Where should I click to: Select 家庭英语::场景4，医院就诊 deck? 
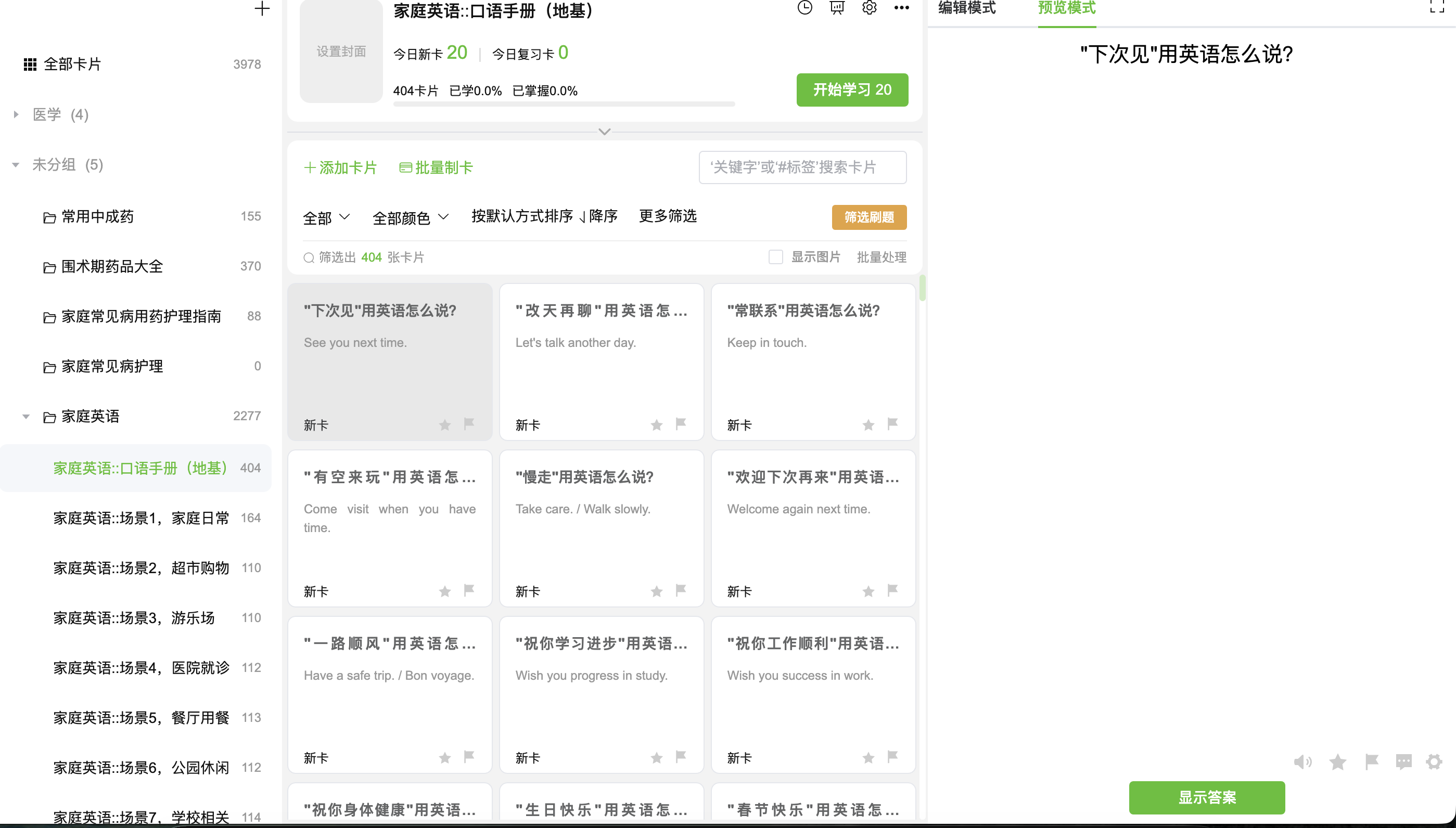(x=135, y=668)
